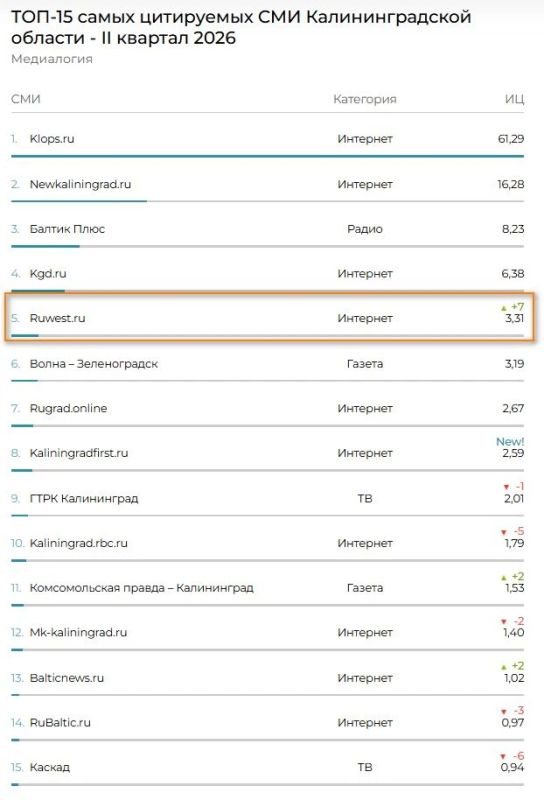Click the red down arrow next to -1
Screen dimensions: 544x800
pyautogui.click(x=506, y=487)
